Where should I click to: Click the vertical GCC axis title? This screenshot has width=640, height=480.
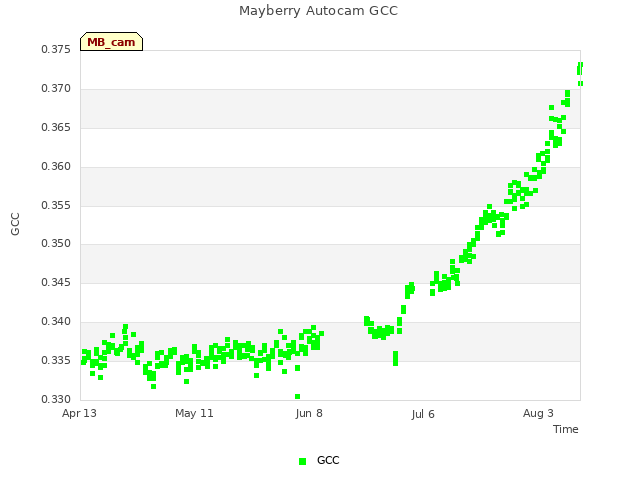click(x=15, y=224)
